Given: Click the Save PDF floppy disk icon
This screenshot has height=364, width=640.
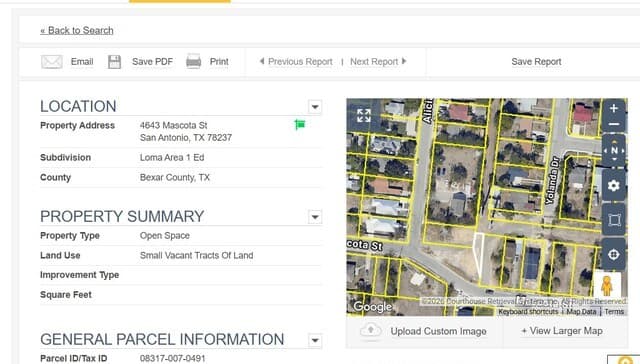Looking at the screenshot, I should [114, 62].
